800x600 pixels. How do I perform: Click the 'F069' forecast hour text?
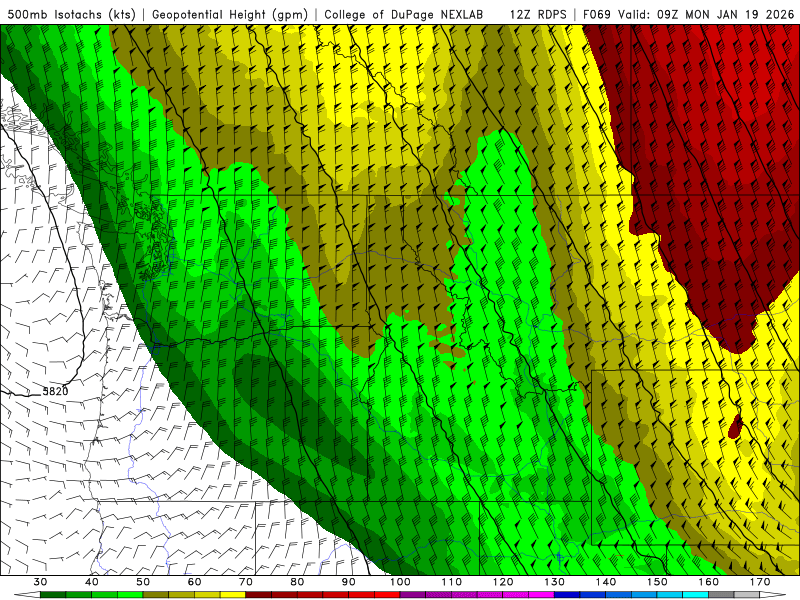tap(596, 14)
